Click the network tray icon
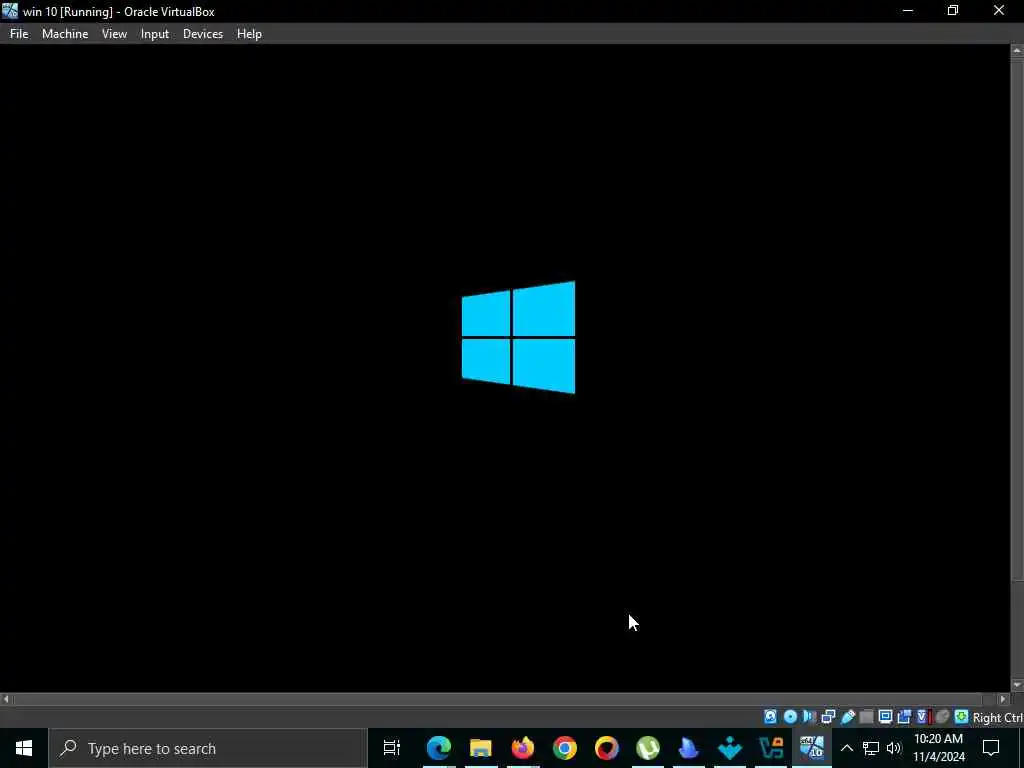Image resolution: width=1024 pixels, height=768 pixels. pos(871,748)
